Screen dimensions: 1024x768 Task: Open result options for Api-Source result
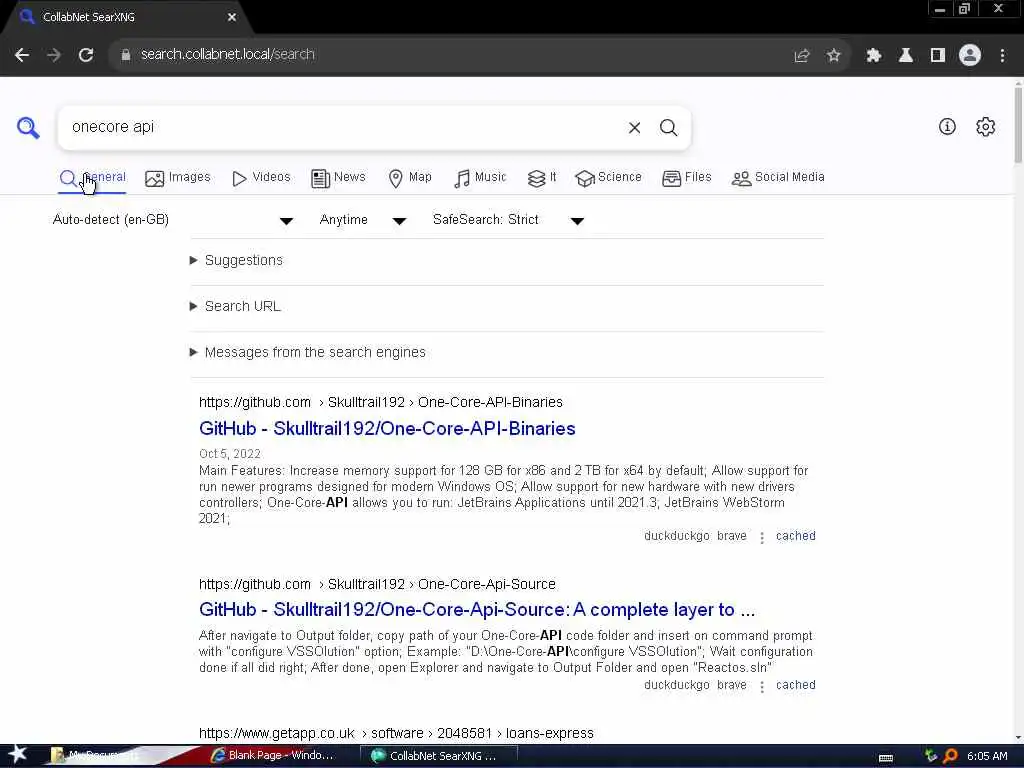click(761, 686)
